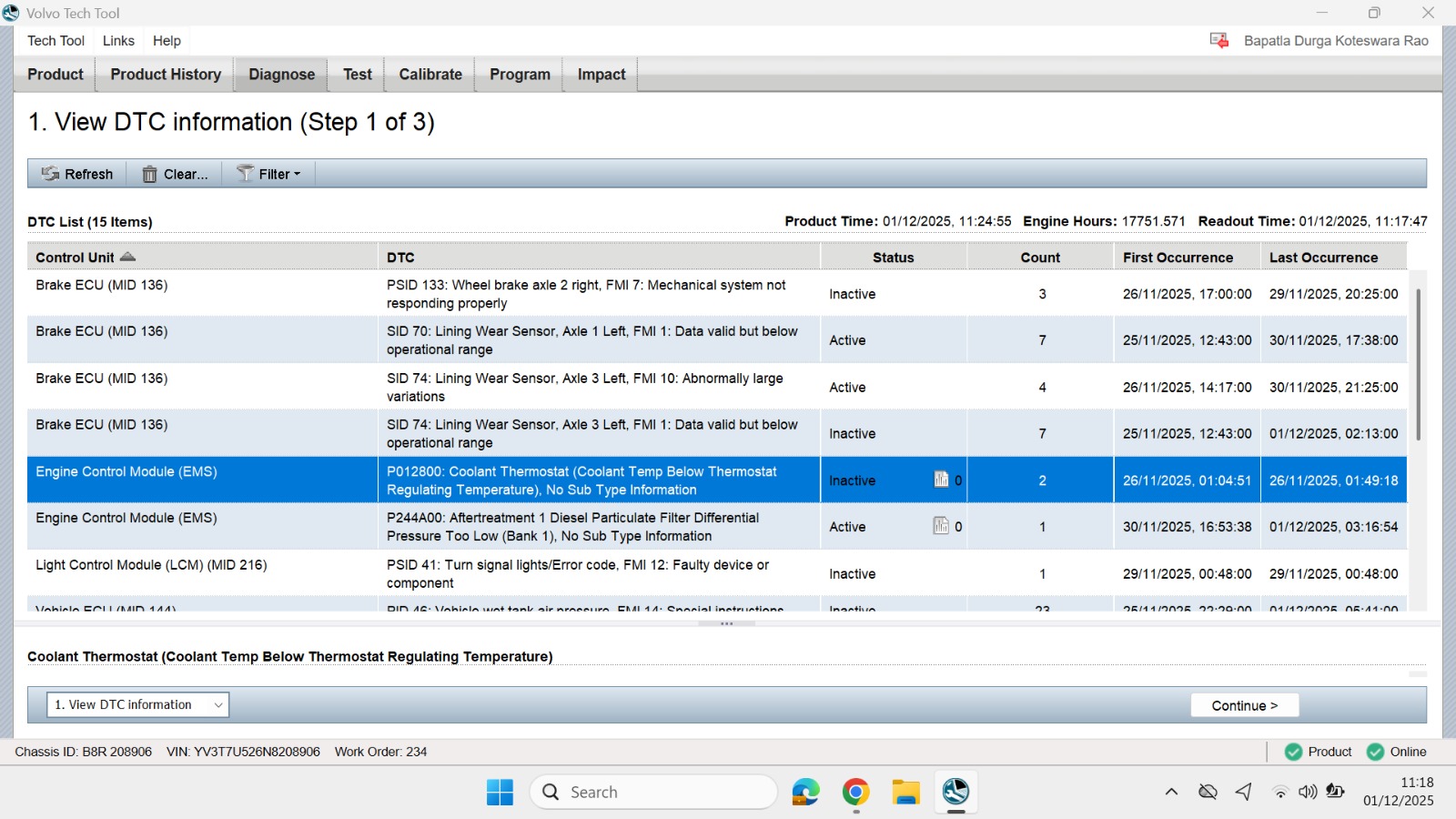
Task: Click the Status column header
Action: (894, 258)
